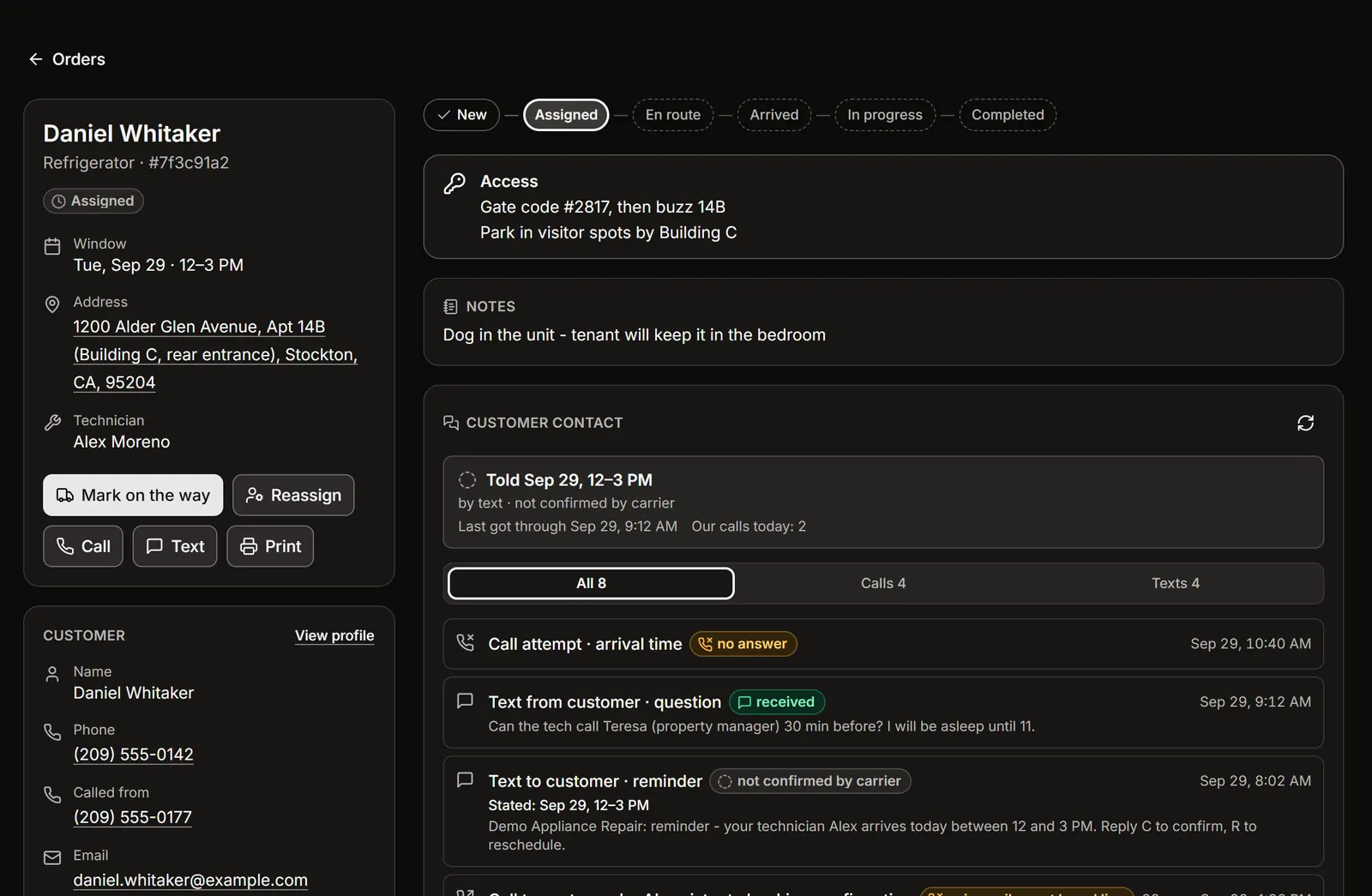The width and height of the screenshot is (1372, 896).
Task: Click the received badge
Action: (777, 702)
